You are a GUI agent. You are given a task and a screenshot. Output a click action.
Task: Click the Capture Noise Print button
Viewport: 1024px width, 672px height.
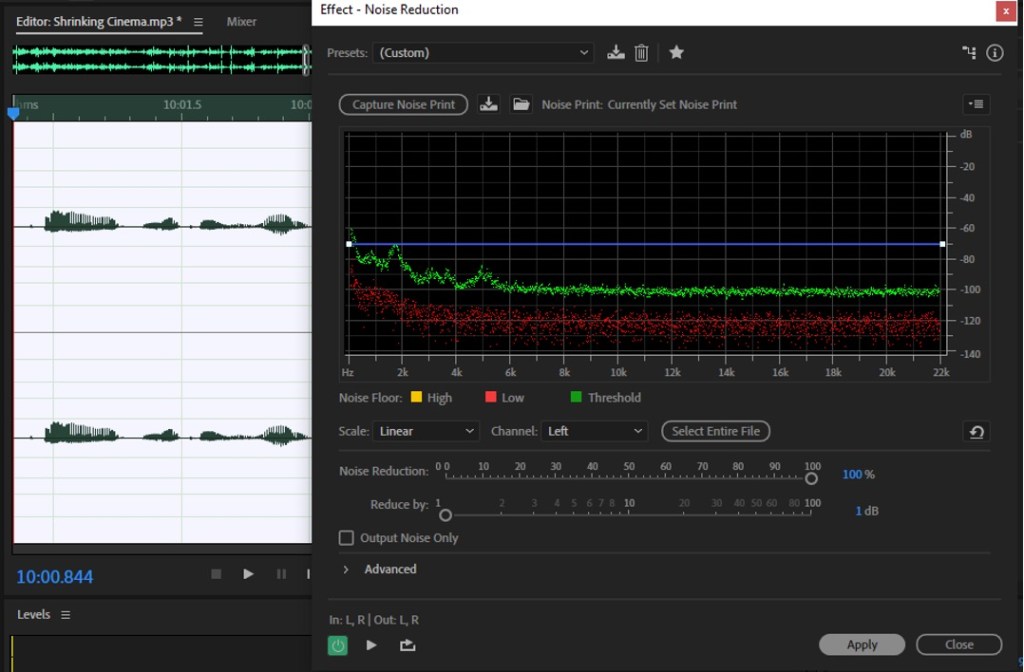[x=403, y=104]
